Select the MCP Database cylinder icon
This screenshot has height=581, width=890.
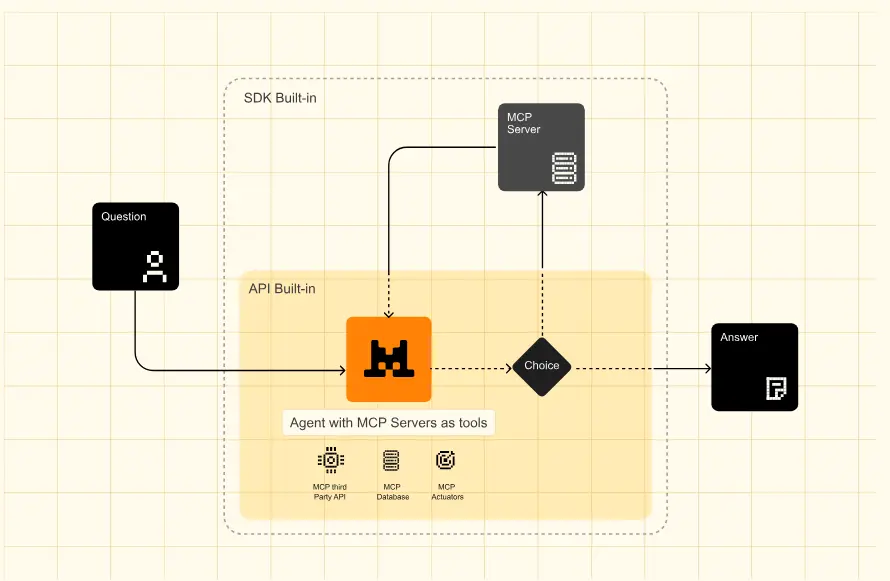coord(391,460)
